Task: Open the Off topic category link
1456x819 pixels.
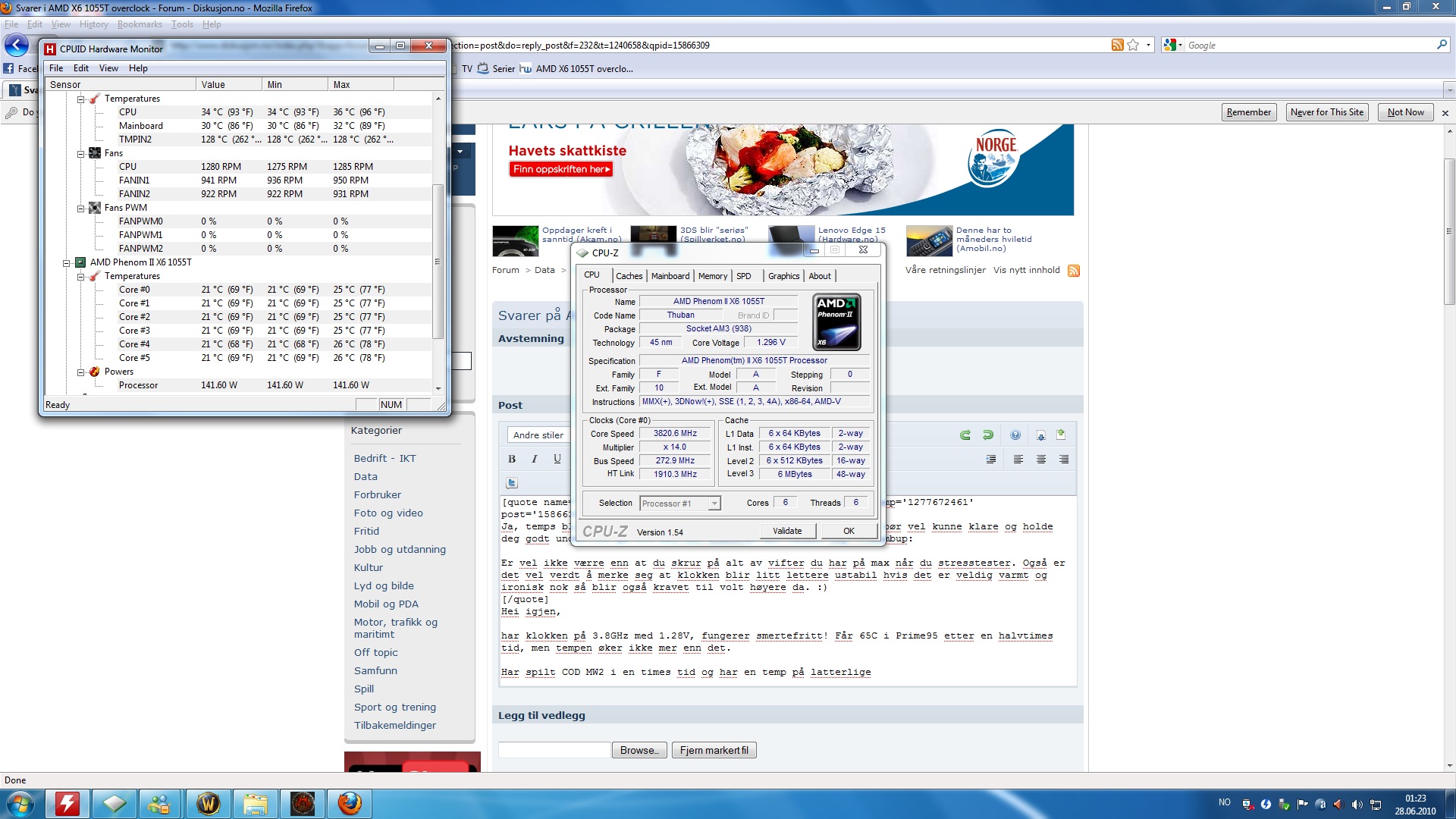Action: coord(375,653)
